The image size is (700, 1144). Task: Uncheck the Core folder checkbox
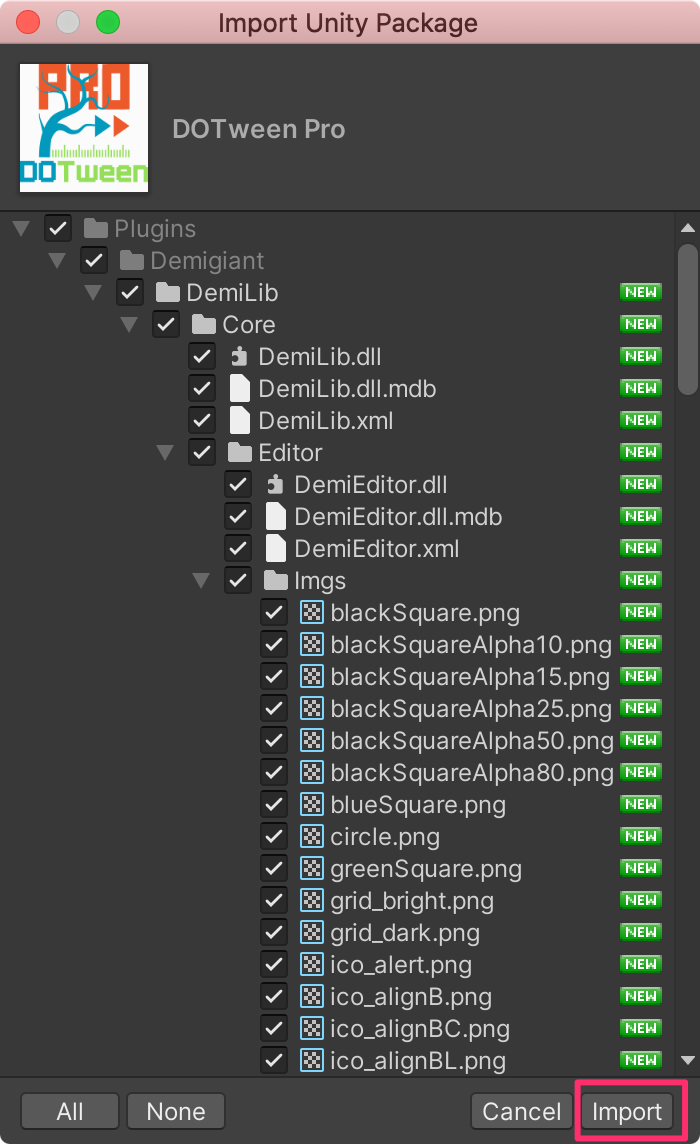pyautogui.click(x=166, y=325)
